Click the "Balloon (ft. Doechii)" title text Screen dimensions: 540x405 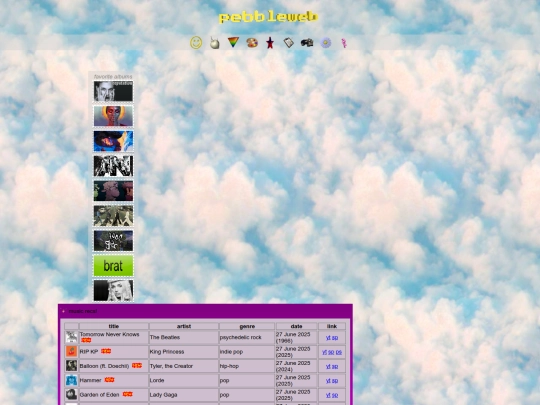[x=104, y=366]
